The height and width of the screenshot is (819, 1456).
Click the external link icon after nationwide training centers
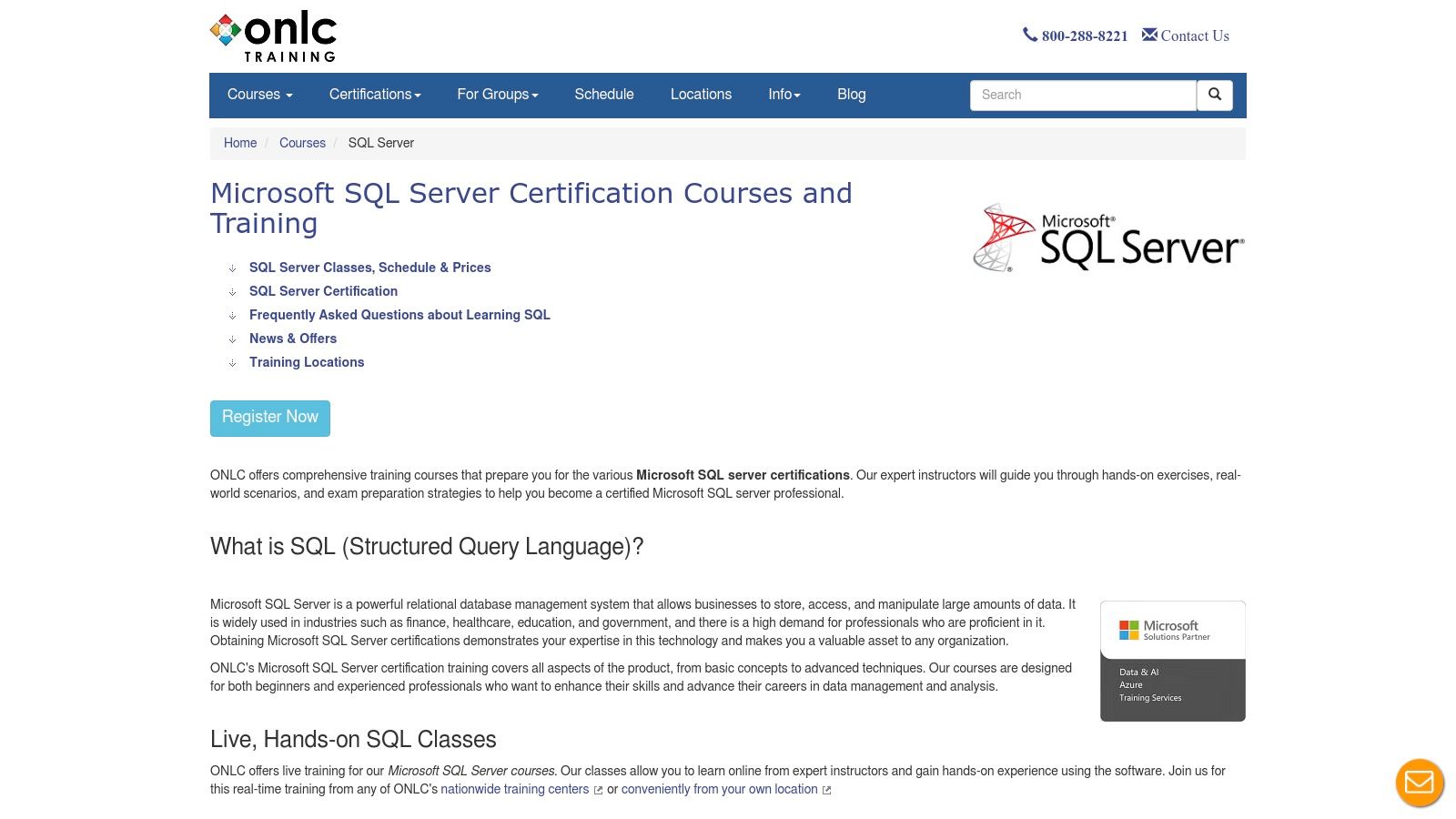click(x=598, y=791)
